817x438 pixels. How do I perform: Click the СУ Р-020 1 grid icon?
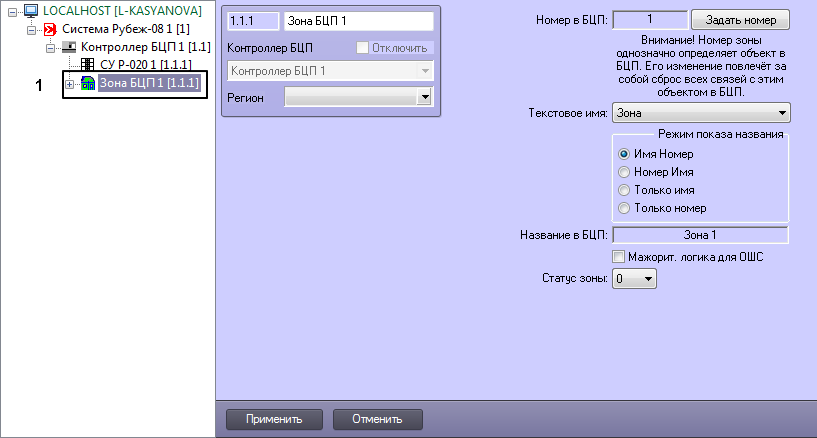88,65
